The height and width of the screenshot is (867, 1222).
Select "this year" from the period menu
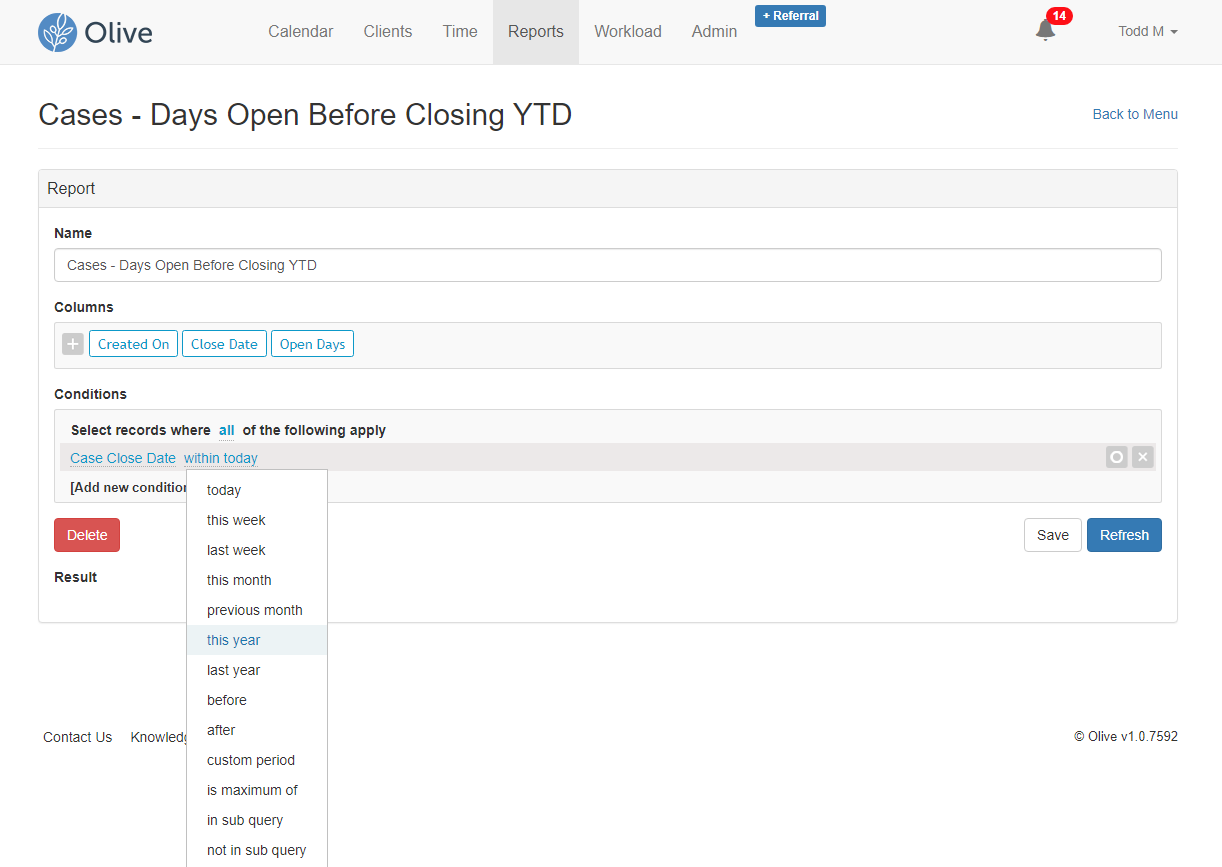pyautogui.click(x=233, y=640)
